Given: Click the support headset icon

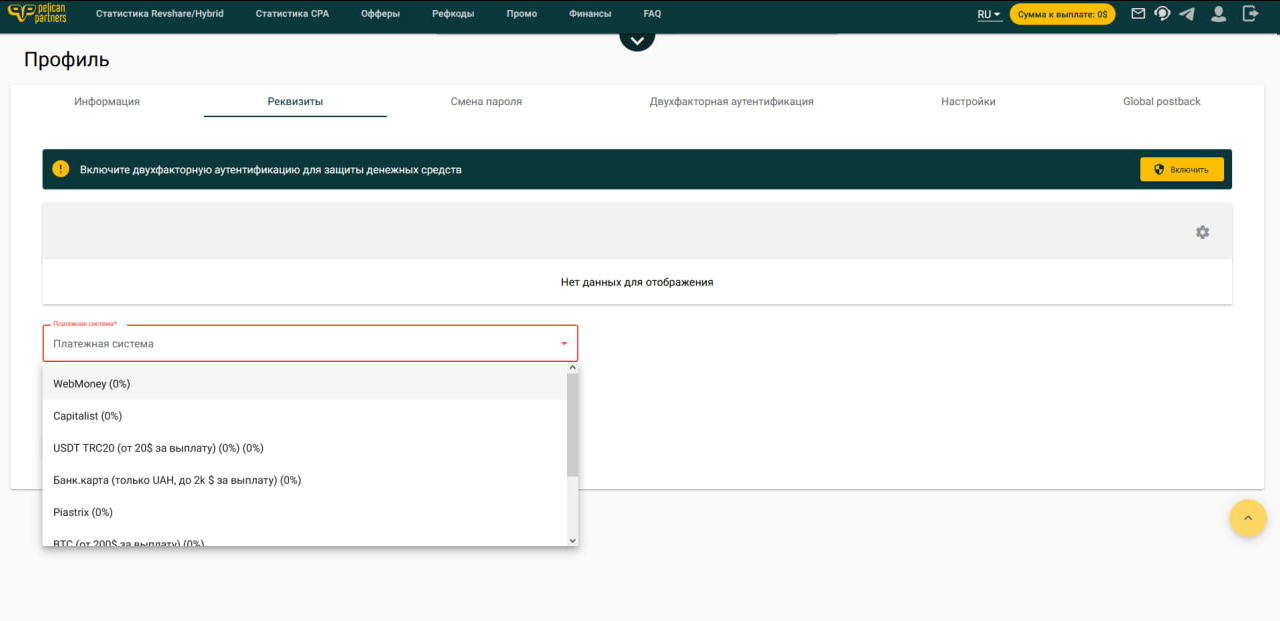Looking at the screenshot, I should pyautogui.click(x=1162, y=14).
